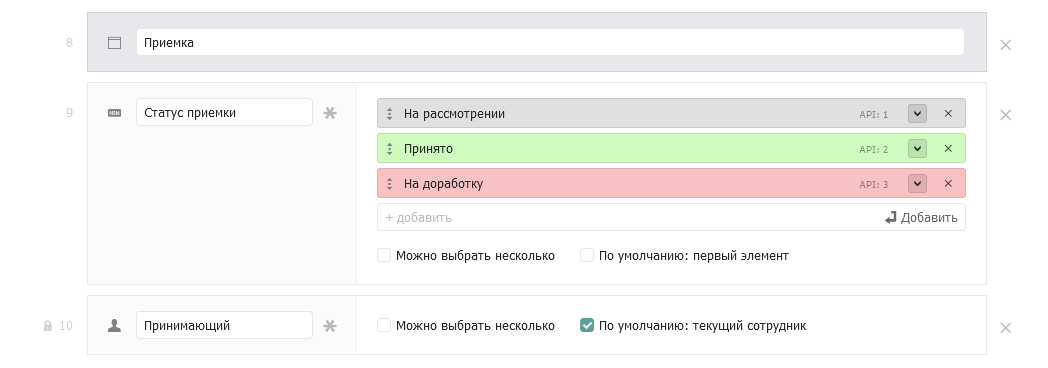Click the field type icon beside Статус приемки
This screenshot has width=1048, height=368.
click(x=115, y=113)
